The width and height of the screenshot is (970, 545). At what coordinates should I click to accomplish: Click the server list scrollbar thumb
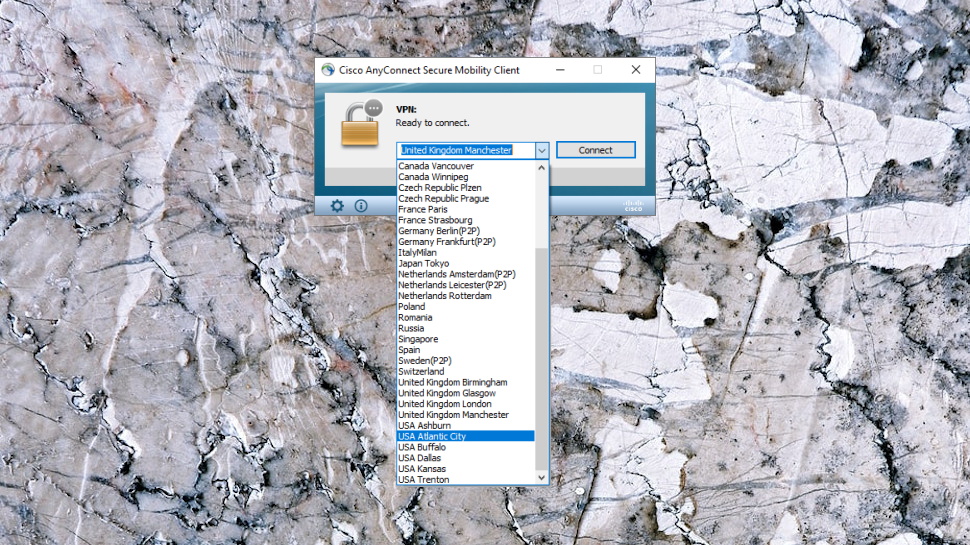[x=541, y=359]
